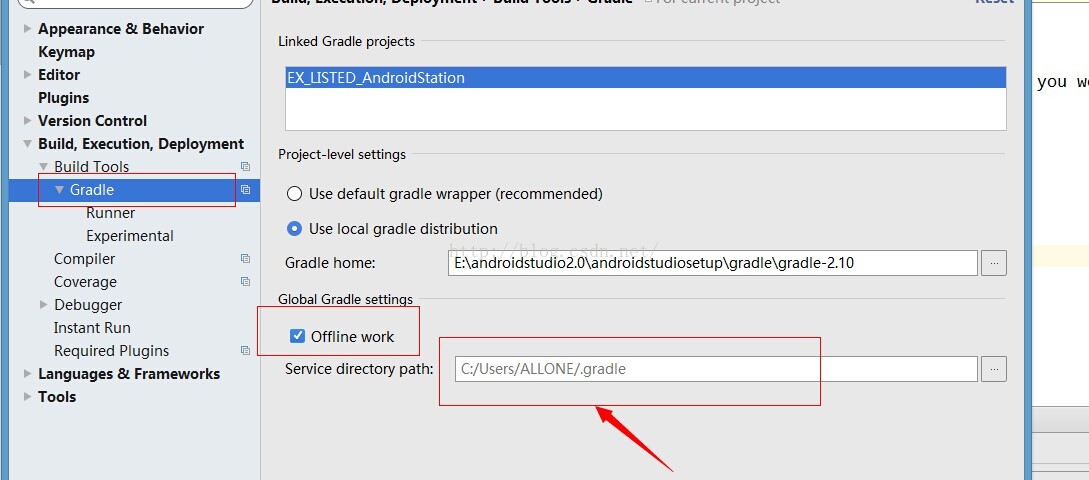The height and width of the screenshot is (480, 1089).
Task: Select EX_LISTED_AndroidStation linked project
Action: (645, 78)
